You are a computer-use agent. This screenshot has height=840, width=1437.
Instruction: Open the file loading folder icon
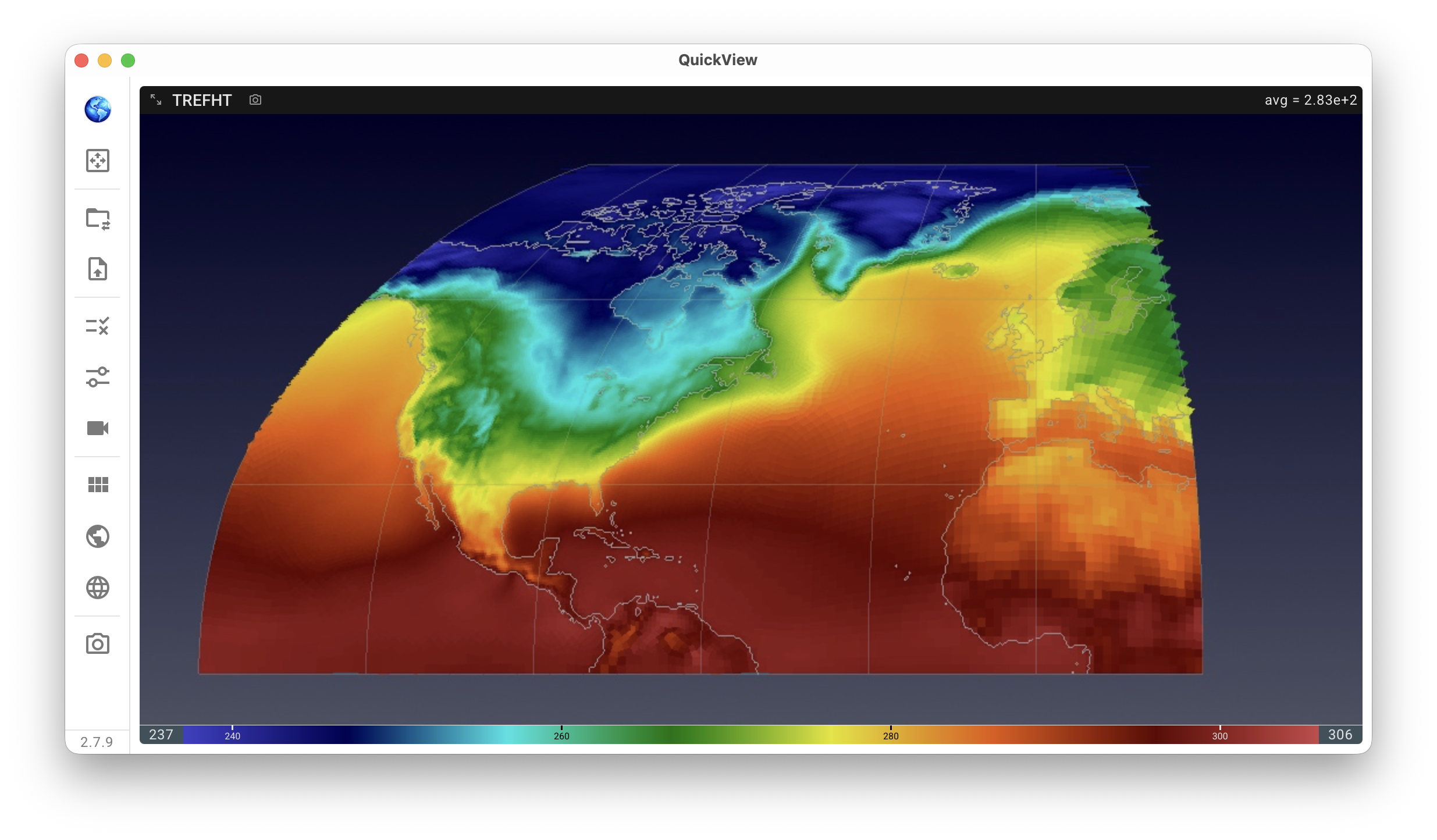[98, 219]
